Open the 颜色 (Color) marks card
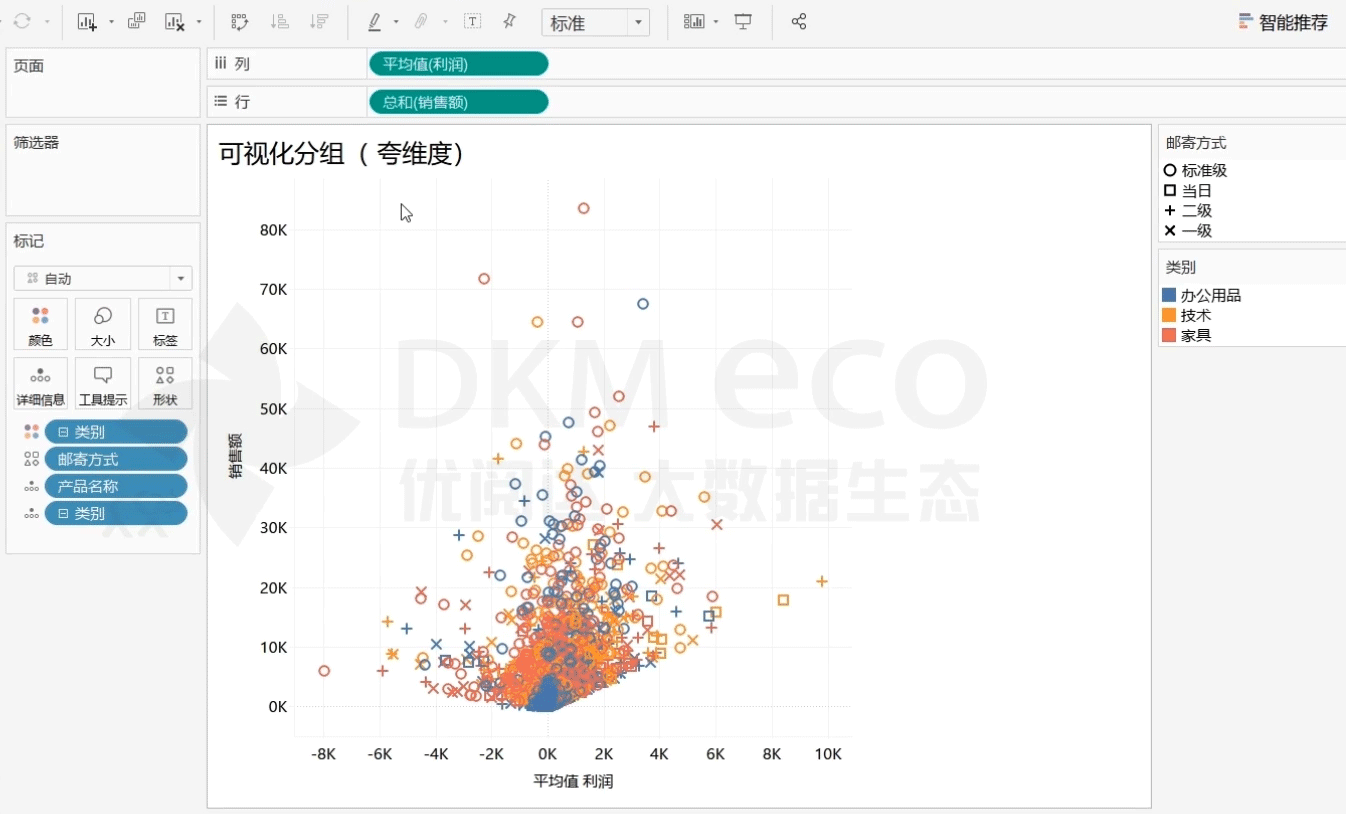This screenshot has height=814, width=1346. (x=40, y=324)
